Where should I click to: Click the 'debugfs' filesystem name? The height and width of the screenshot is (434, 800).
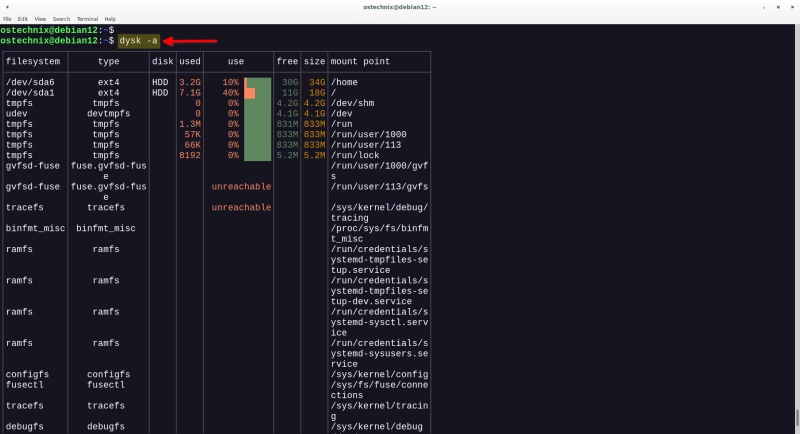[x=24, y=426]
